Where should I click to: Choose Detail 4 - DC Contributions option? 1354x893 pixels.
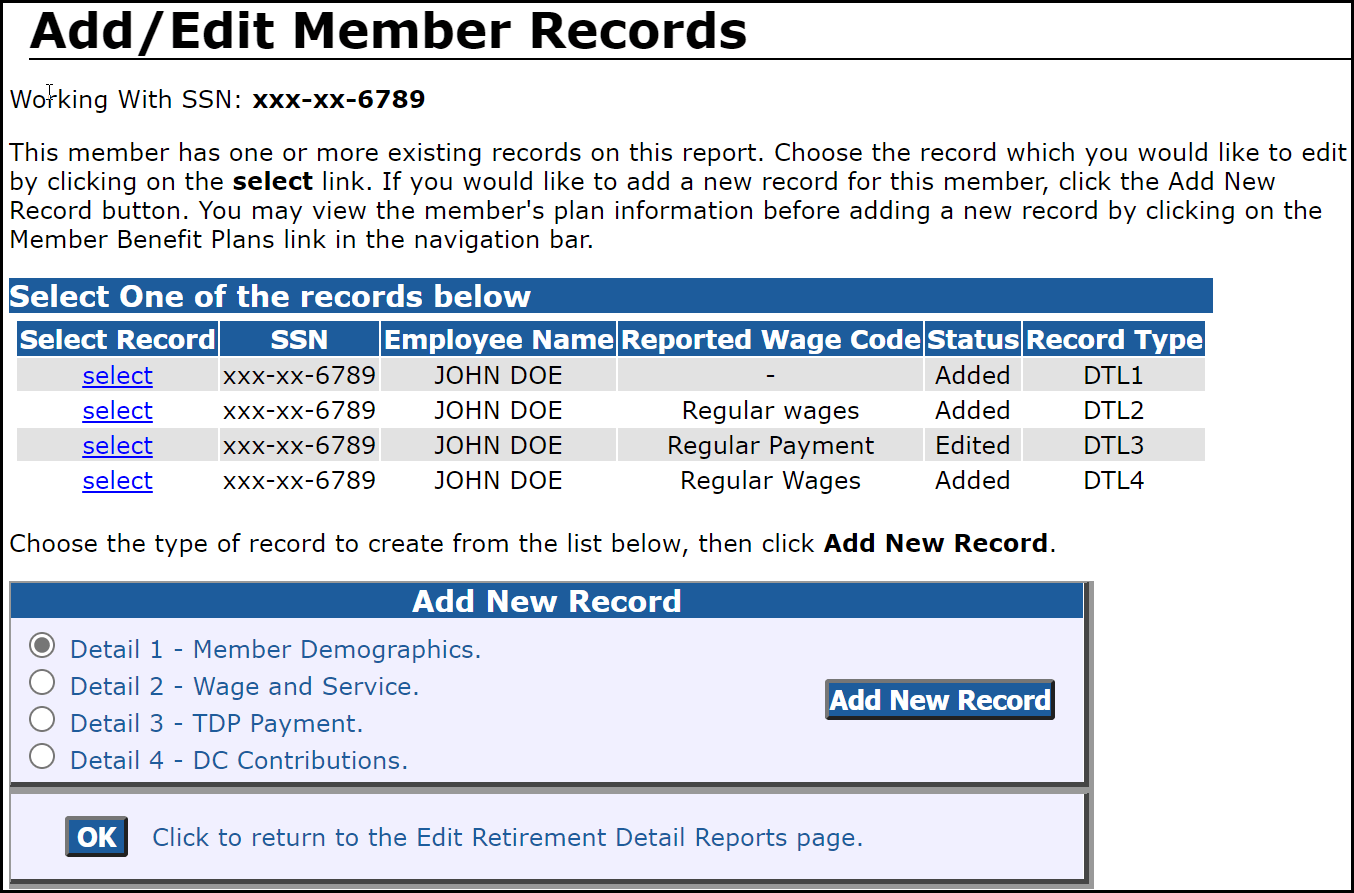(x=42, y=756)
